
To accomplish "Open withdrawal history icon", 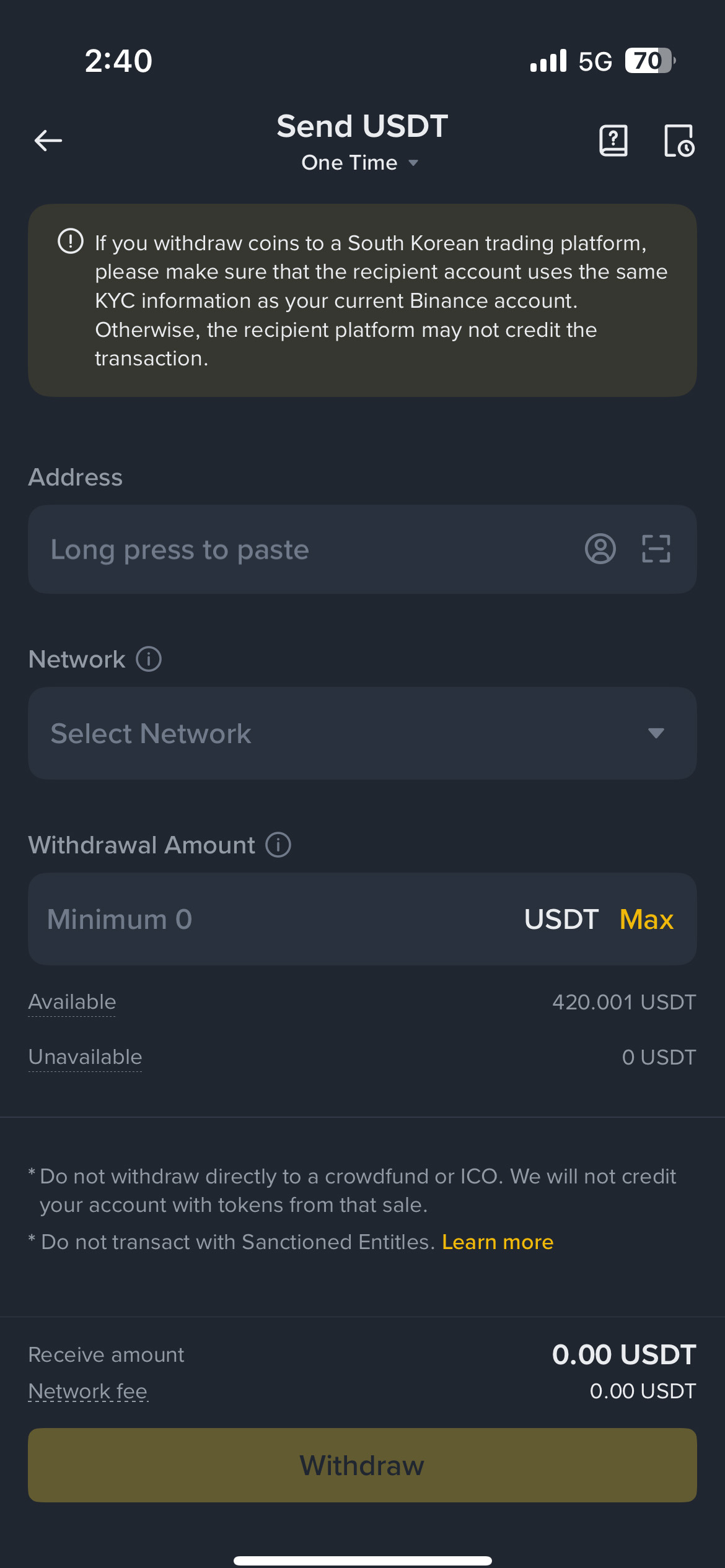I will click(679, 141).
